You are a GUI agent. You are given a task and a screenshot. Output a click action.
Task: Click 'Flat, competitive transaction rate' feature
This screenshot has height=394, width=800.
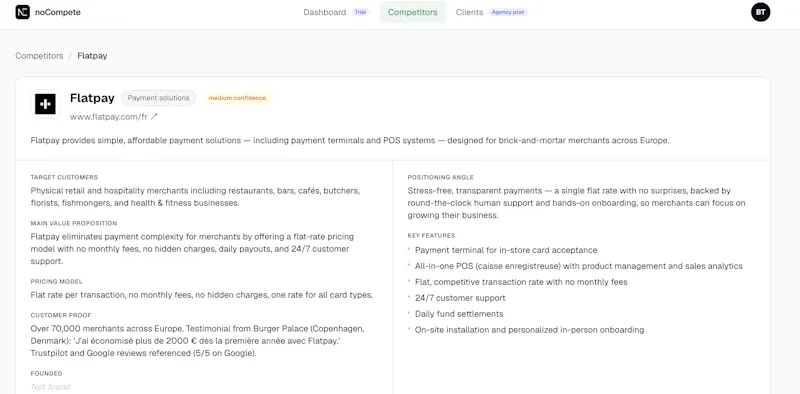521,282
